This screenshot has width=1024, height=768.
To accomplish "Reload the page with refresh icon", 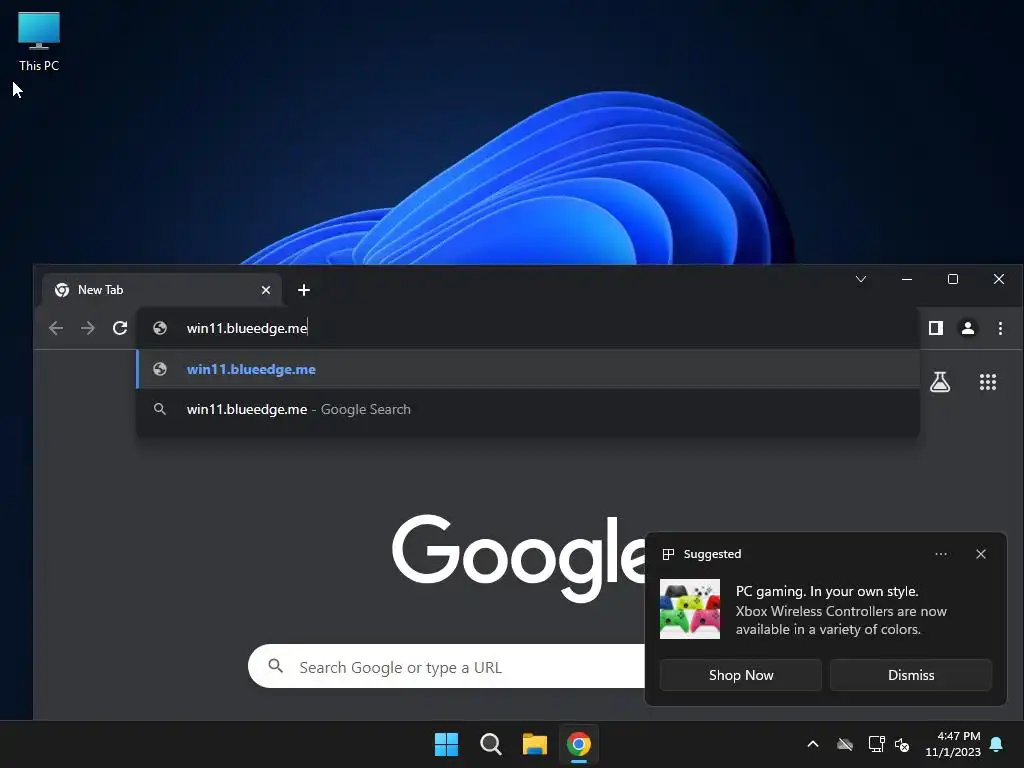I will tap(120, 328).
